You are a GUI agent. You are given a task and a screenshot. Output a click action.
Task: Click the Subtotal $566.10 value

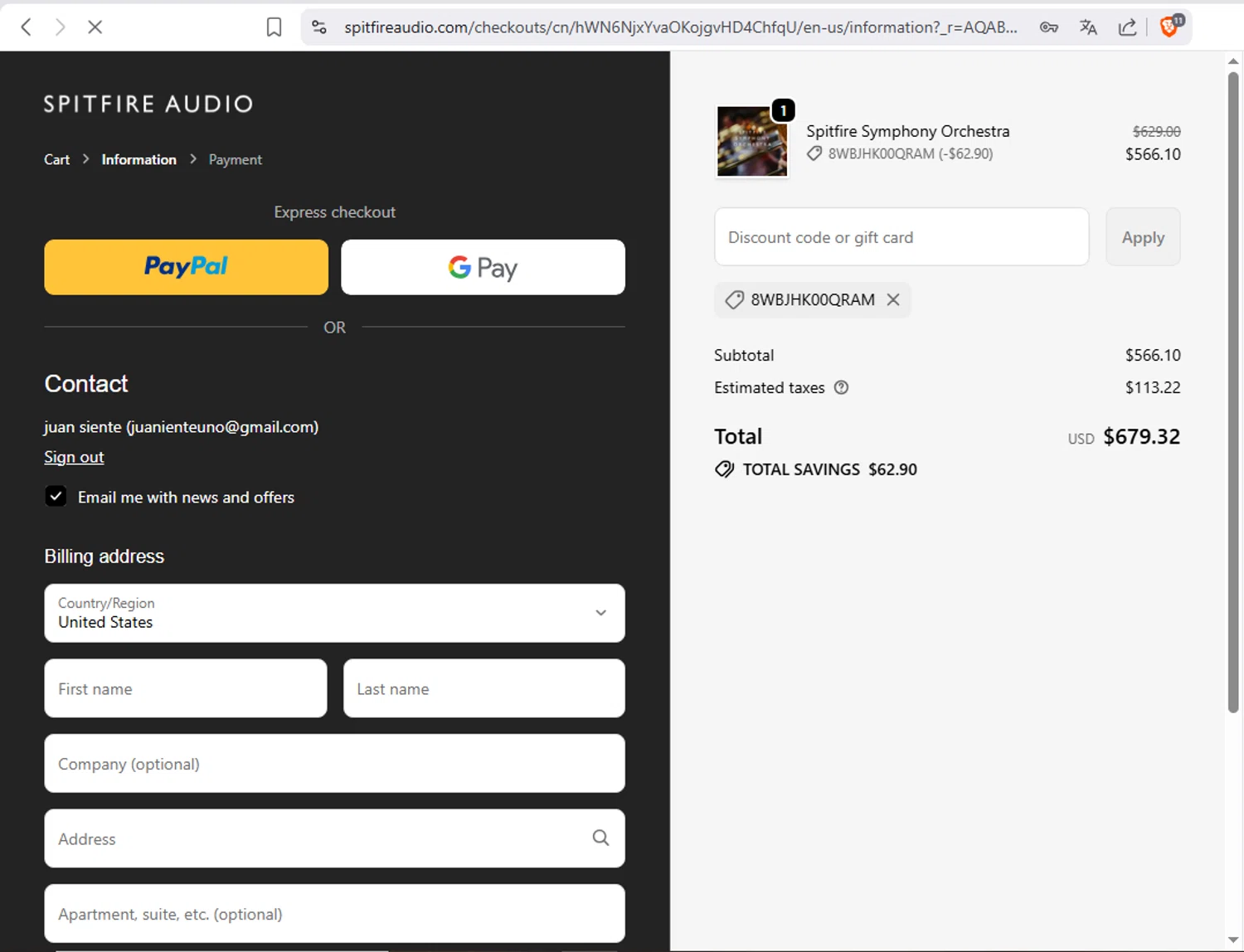[1153, 355]
